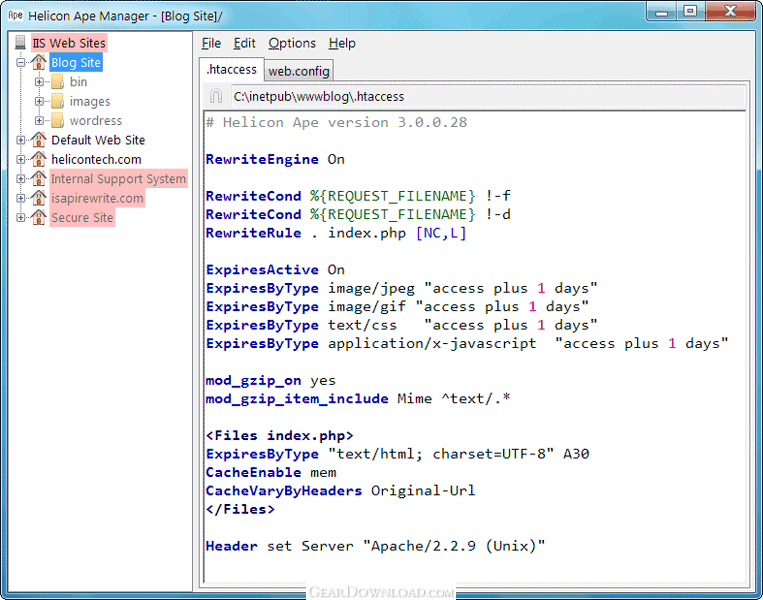Click the 'CacheEnable mem' line

tap(271, 473)
